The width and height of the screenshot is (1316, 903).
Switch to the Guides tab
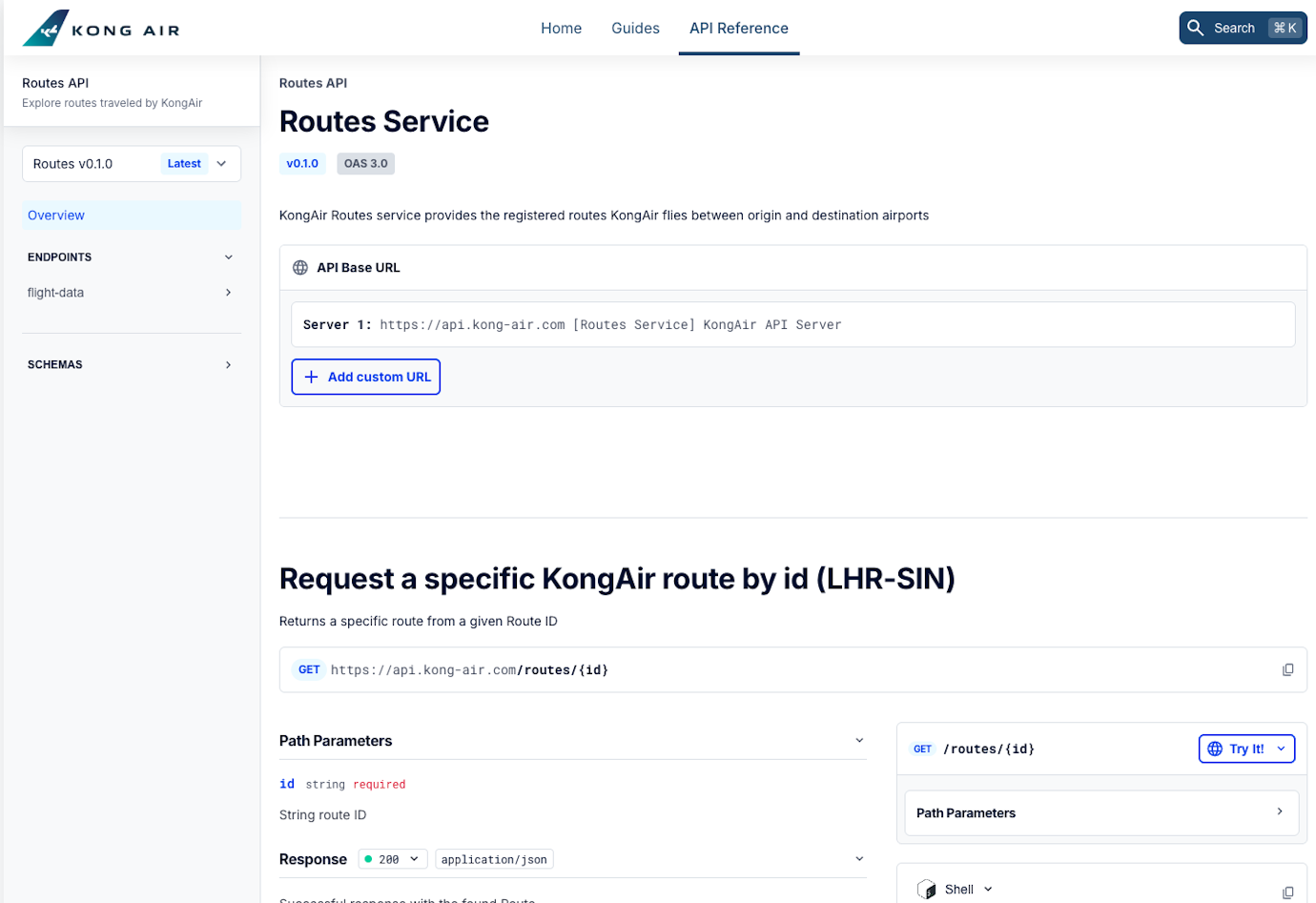pos(635,28)
